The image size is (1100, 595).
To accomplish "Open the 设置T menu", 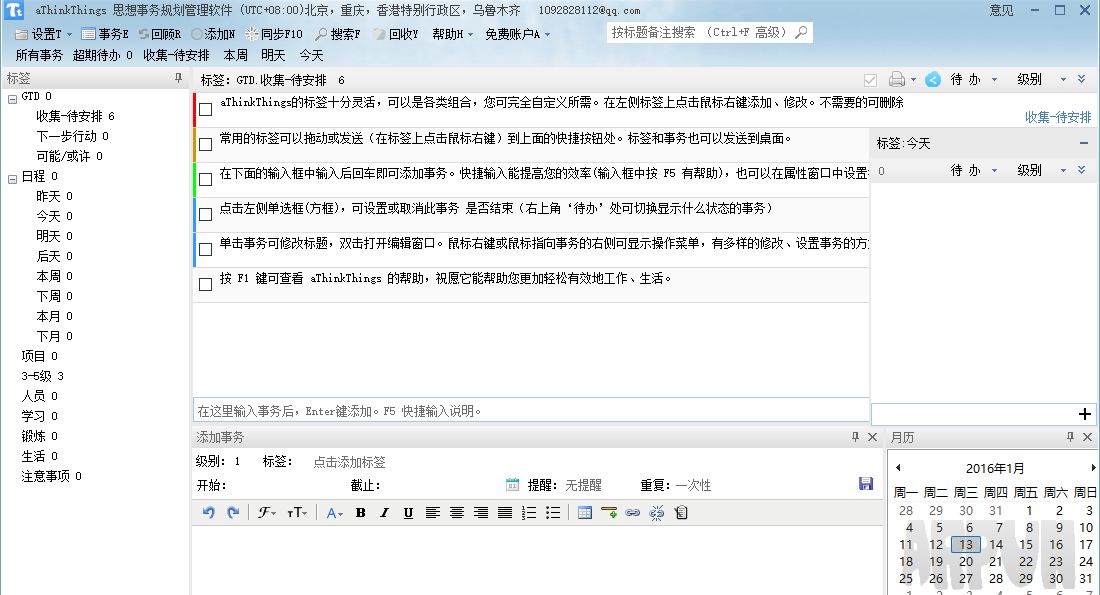I will (43, 34).
